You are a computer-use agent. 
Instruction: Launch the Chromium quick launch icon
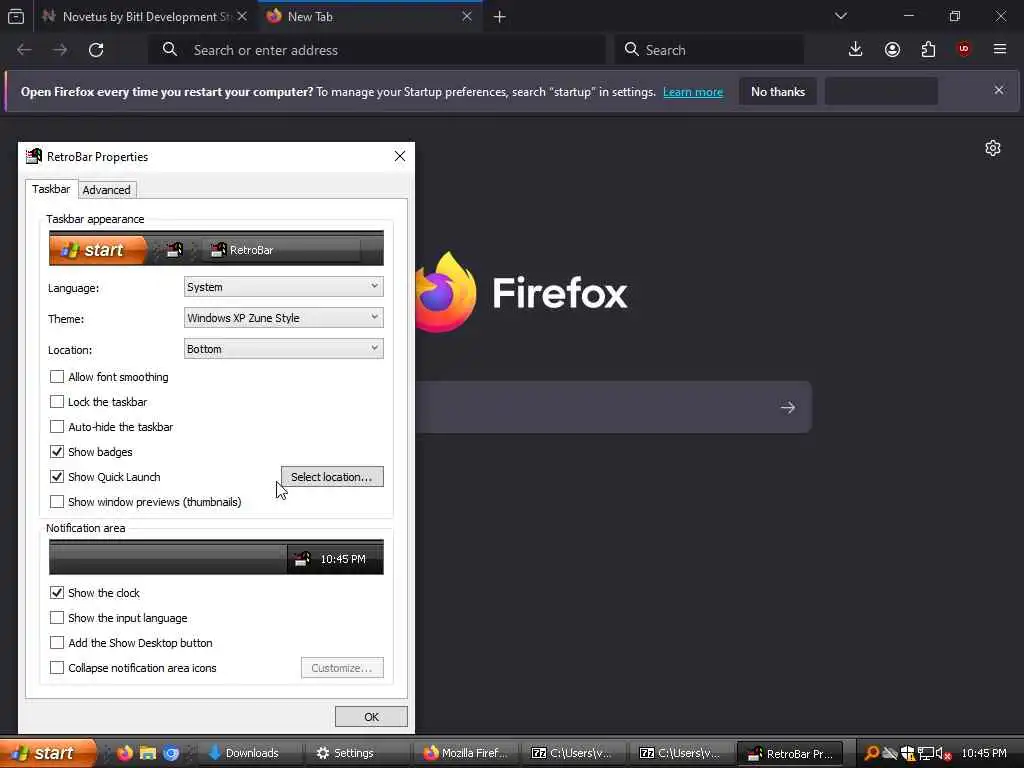coord(171,753)
